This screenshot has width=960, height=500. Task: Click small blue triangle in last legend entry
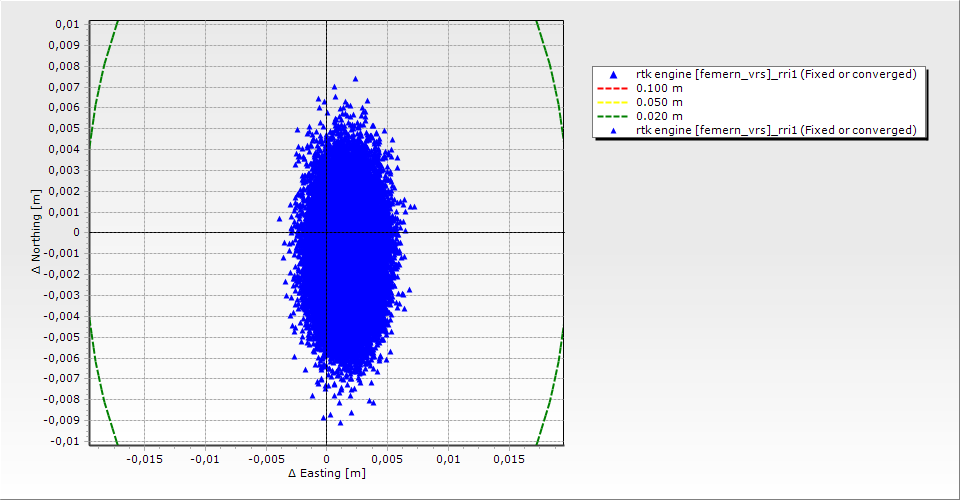click(x=613, y=131)
